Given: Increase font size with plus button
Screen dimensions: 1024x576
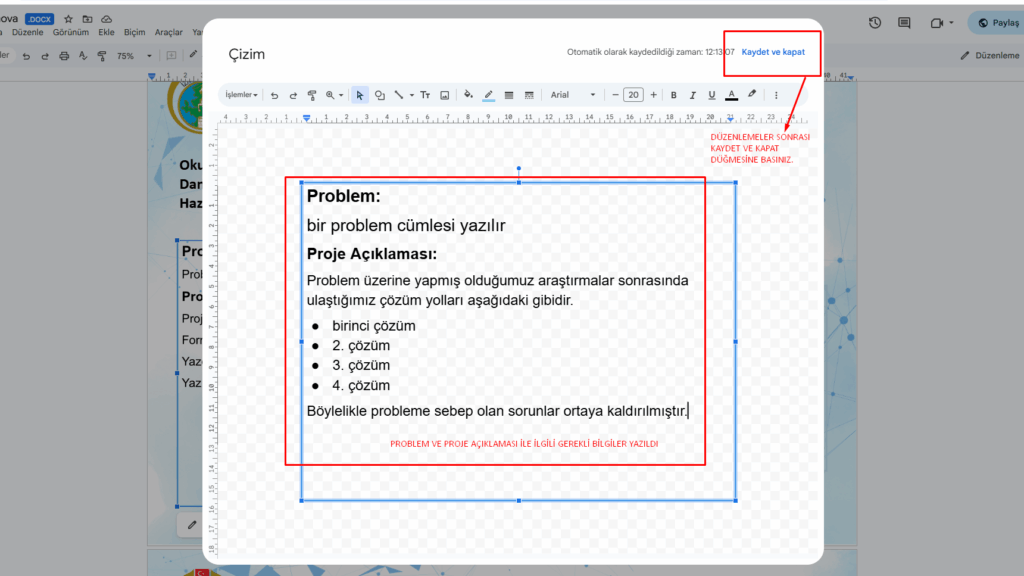Looking at the screenshot, I should pos(653,95).
